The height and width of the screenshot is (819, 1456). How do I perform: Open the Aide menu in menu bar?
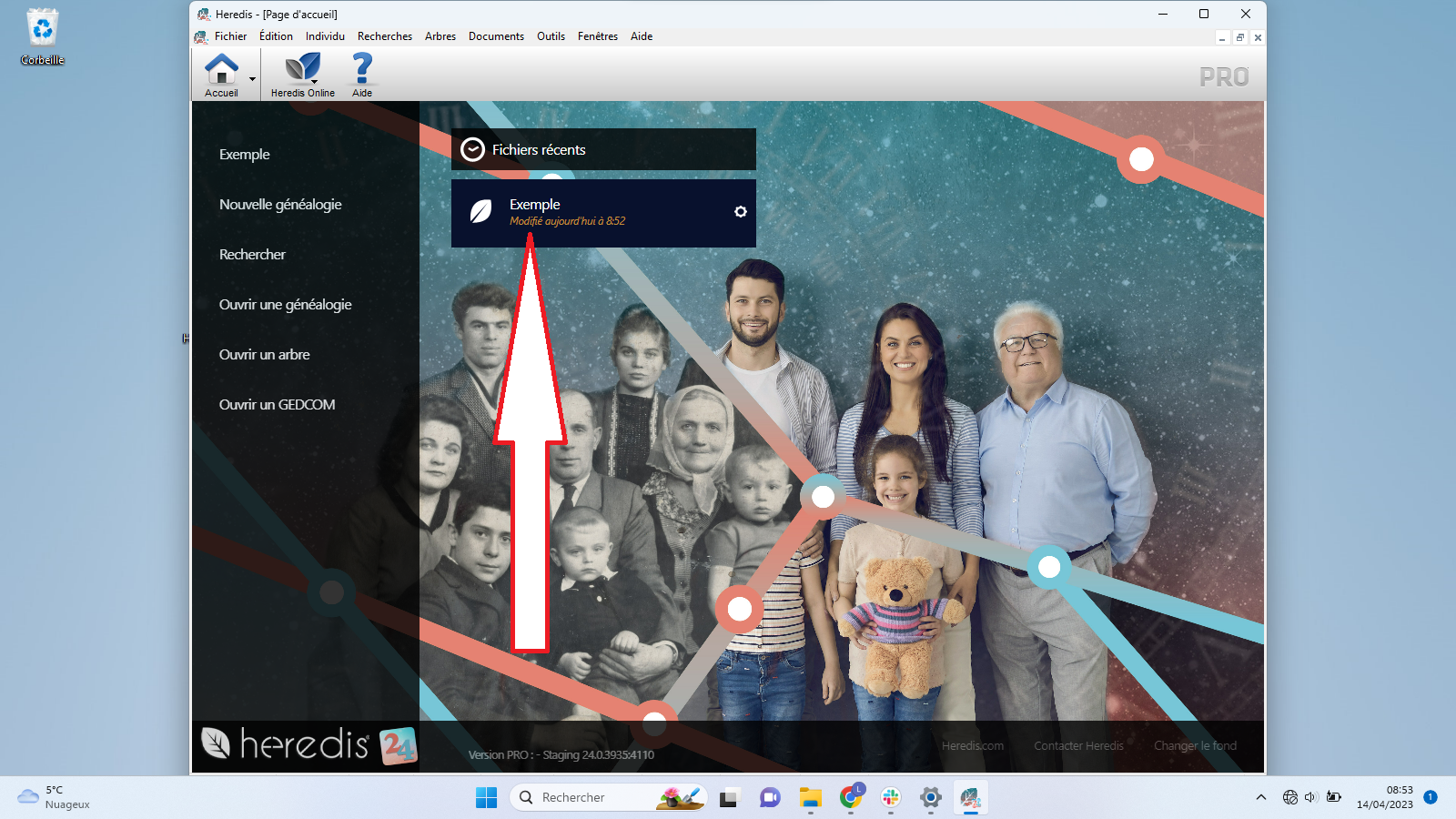642,36
